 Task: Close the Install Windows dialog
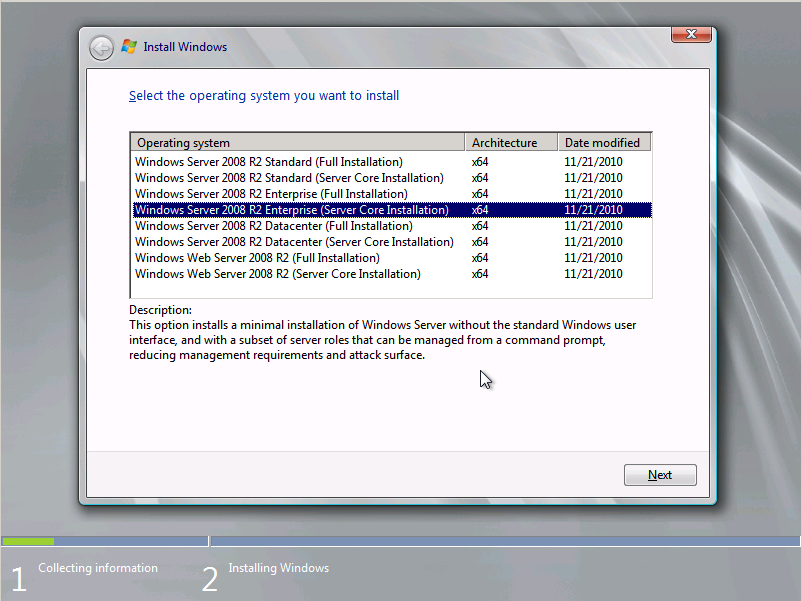(x=691, y=35)
